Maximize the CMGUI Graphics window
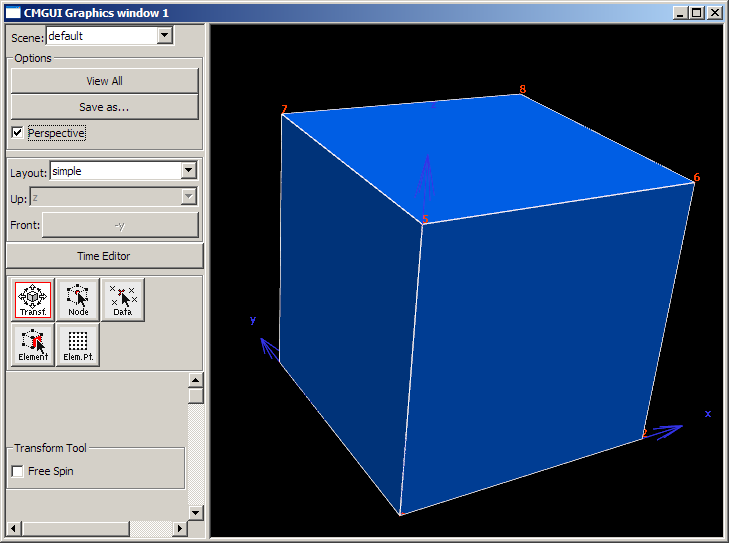729x543 pixels. tap(696, 13)
